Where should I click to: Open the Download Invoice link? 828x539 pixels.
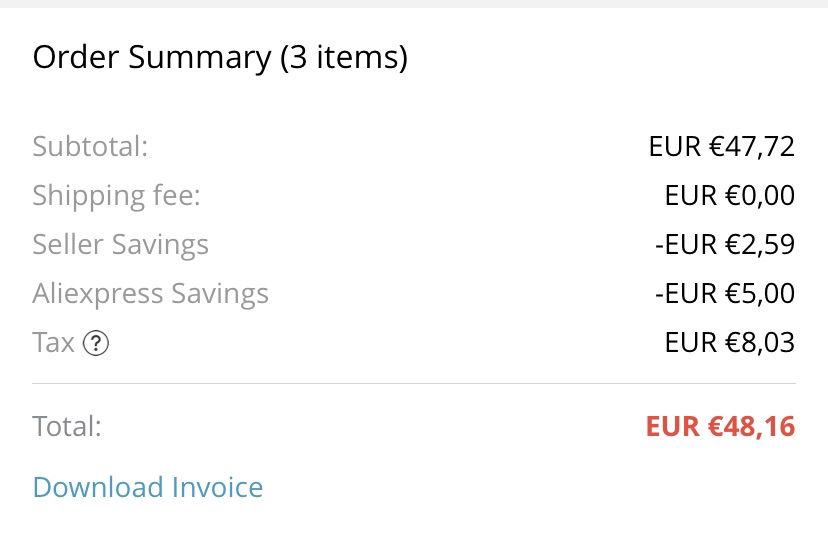click(148, 487)
